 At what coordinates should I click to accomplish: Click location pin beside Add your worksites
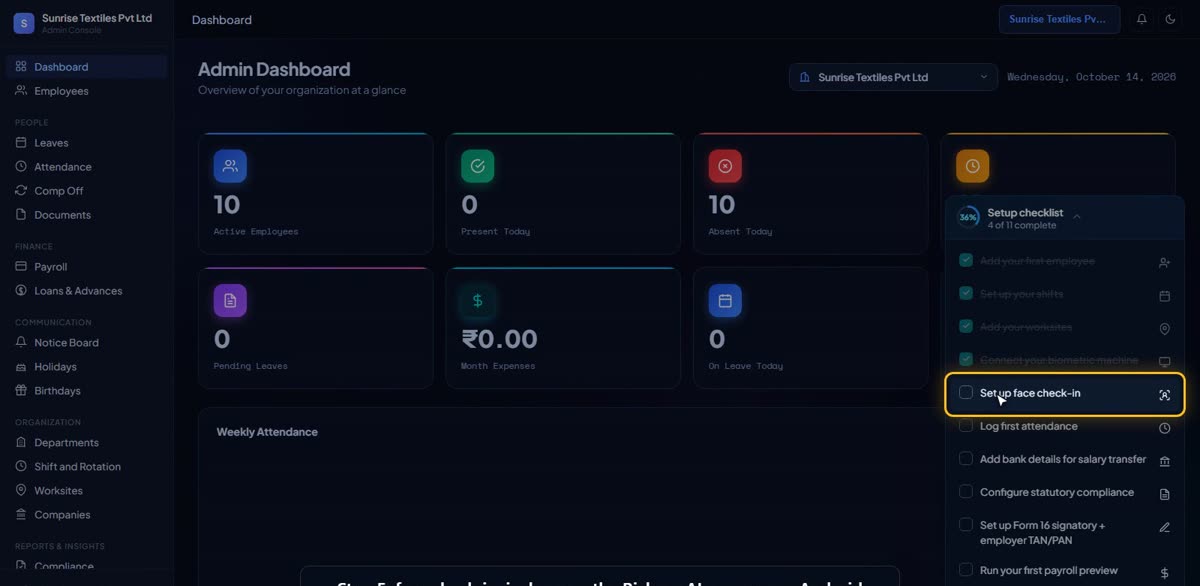[1164, 329]
